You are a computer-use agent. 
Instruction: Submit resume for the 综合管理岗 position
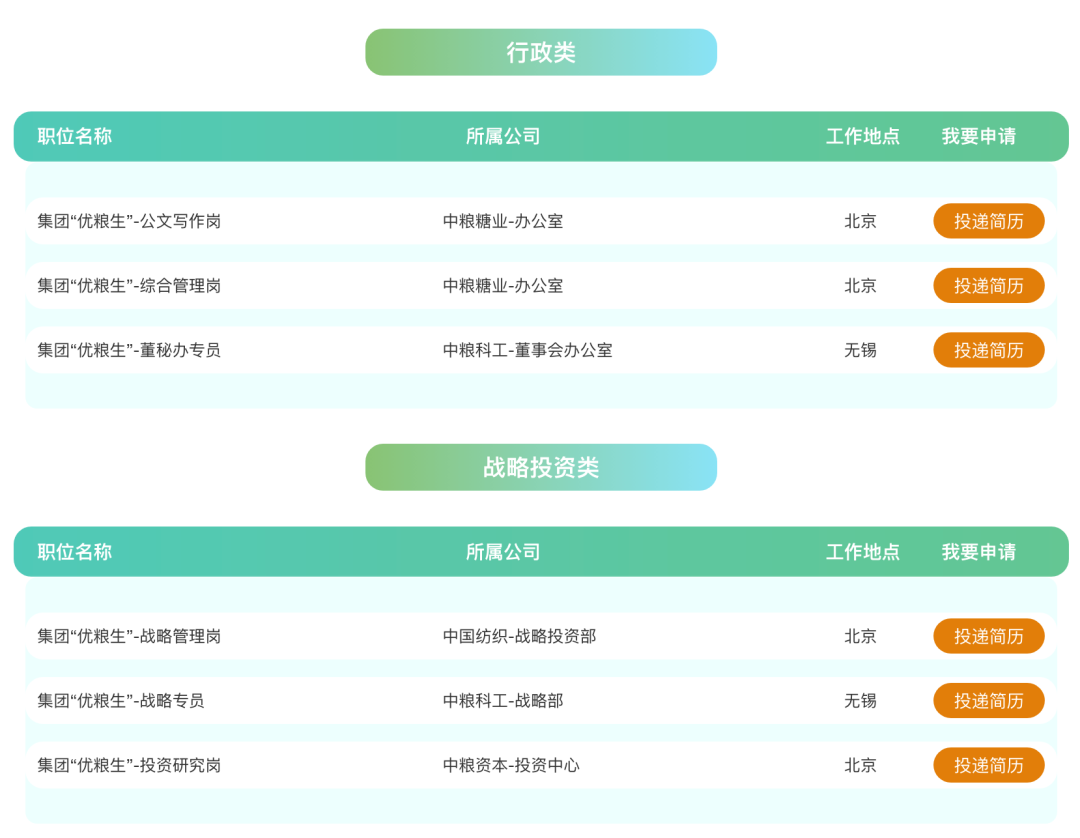[988, 286]
